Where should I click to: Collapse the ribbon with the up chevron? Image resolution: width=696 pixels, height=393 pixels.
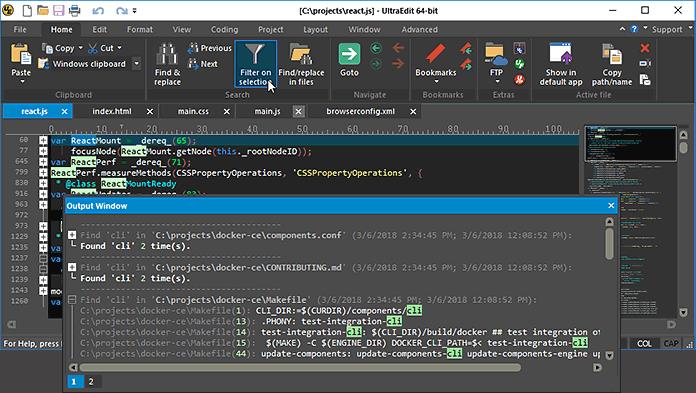pos(622,29)
